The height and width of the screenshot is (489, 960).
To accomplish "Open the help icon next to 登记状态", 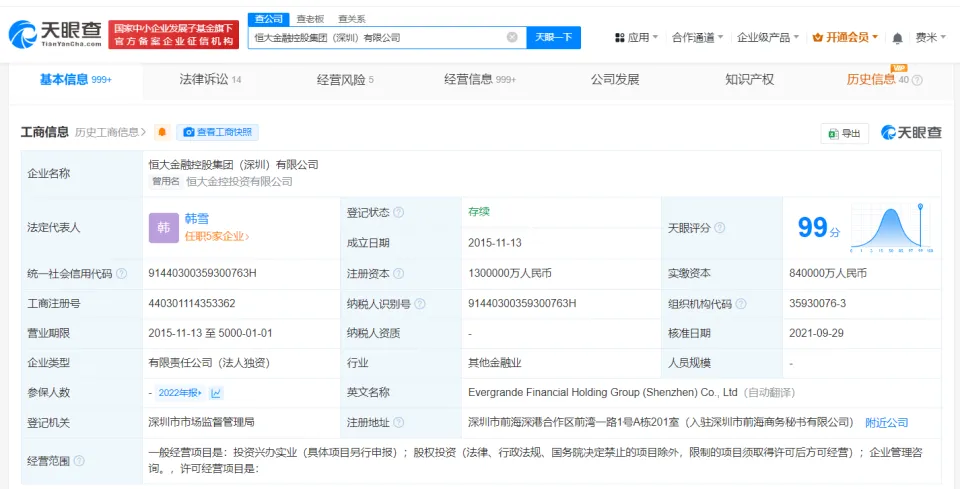I will point(398,213).
